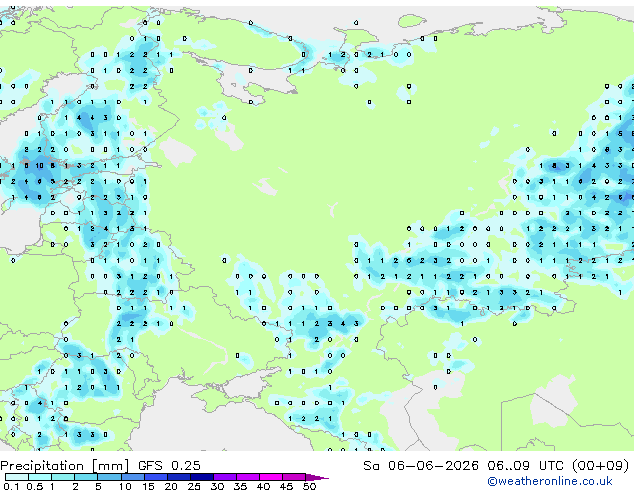Viewport: 634px width, 490px height.
Task: Select the bright magenta 40–45 mm swatch
Action: tap(271, 477)
